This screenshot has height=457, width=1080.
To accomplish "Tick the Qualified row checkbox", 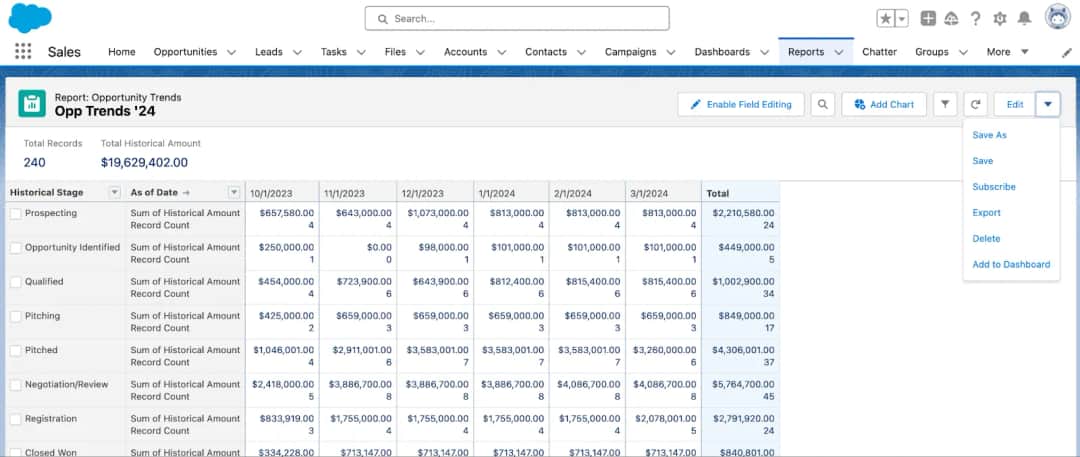I will point(15,283).
